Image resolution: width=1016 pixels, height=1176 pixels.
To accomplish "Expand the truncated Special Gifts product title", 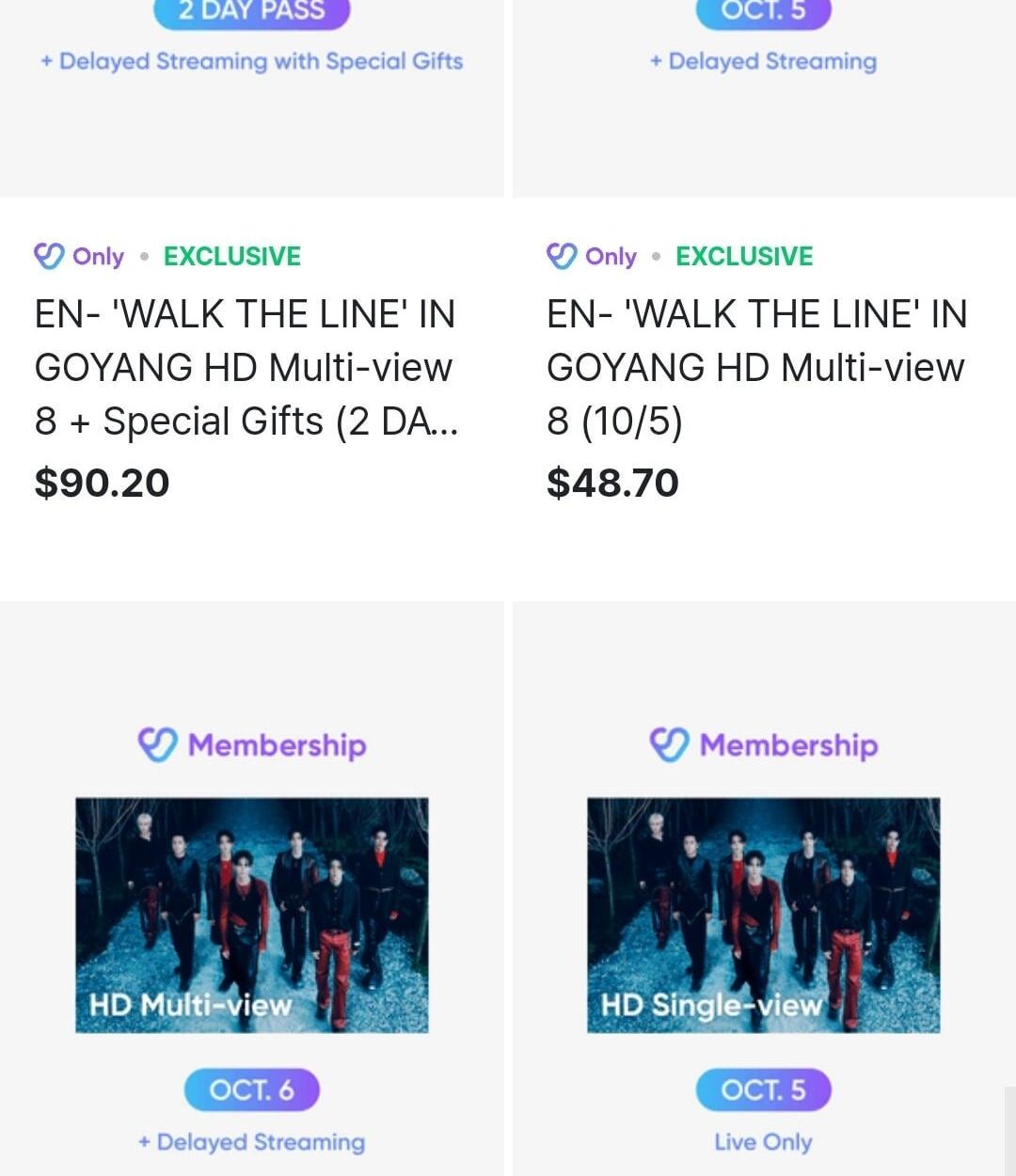I will (245, 367).
